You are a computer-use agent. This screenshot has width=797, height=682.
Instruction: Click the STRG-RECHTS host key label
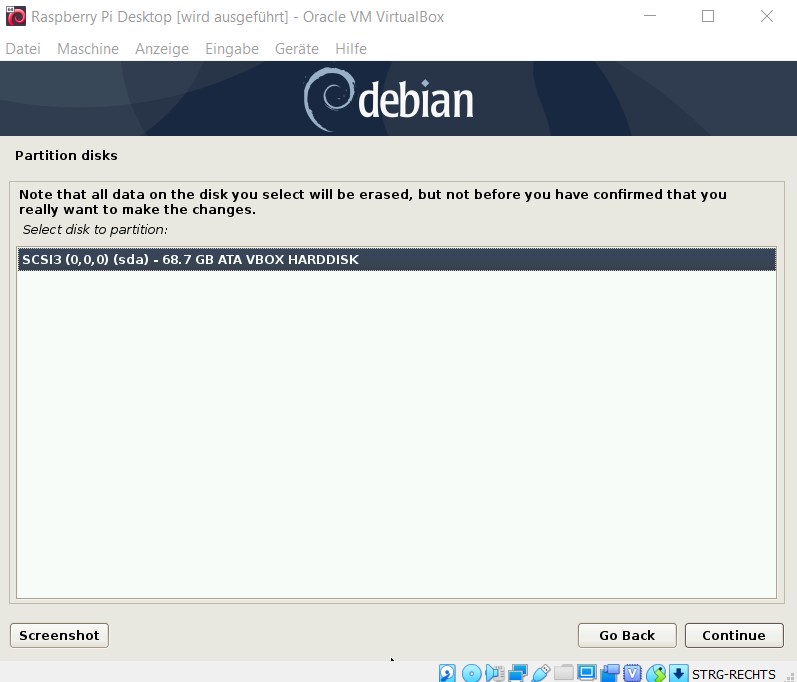pos(733,674)
